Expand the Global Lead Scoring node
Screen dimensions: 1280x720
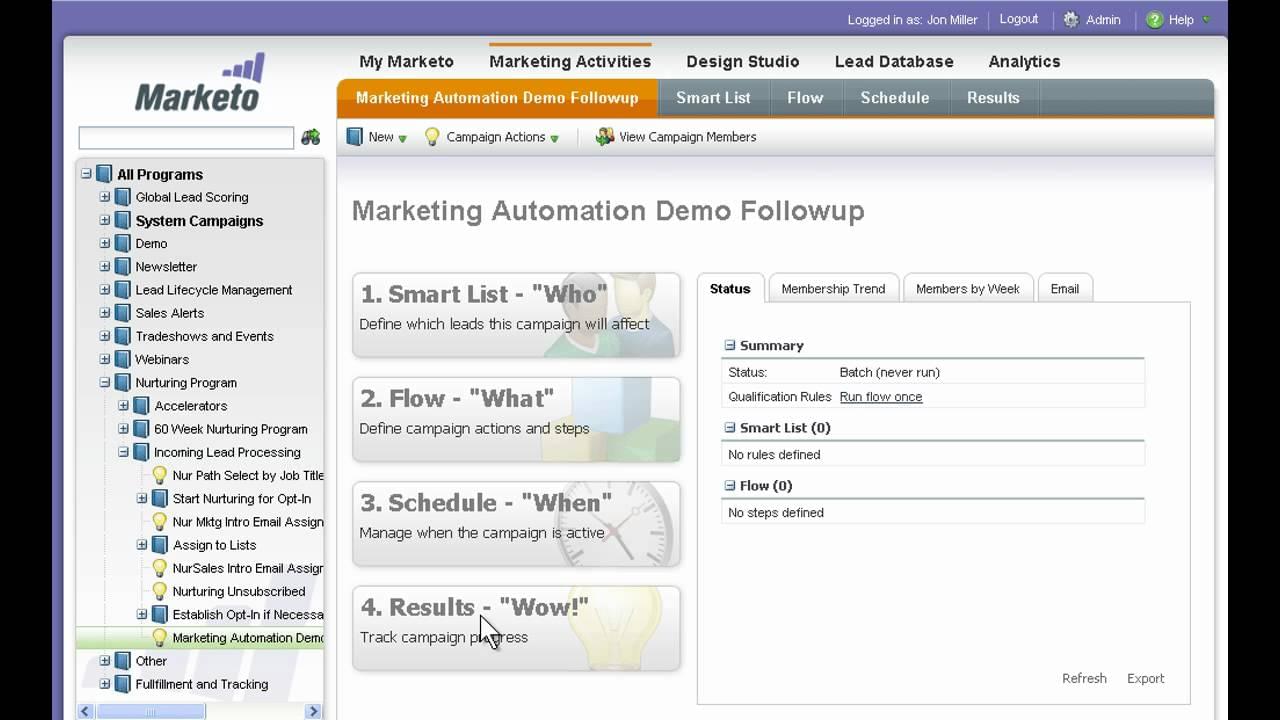(105, 197)
